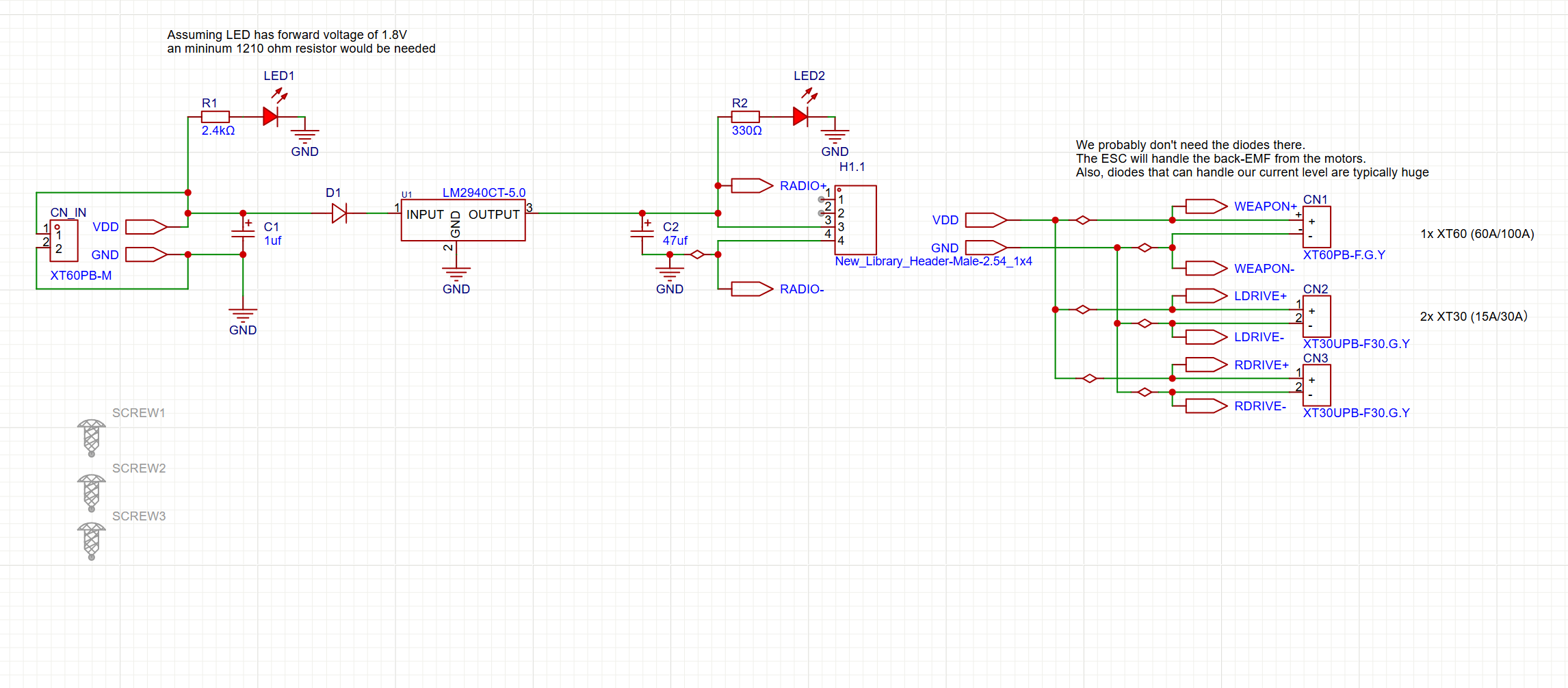Select the '47uf' capacitor value text

[x=675, y=241]
